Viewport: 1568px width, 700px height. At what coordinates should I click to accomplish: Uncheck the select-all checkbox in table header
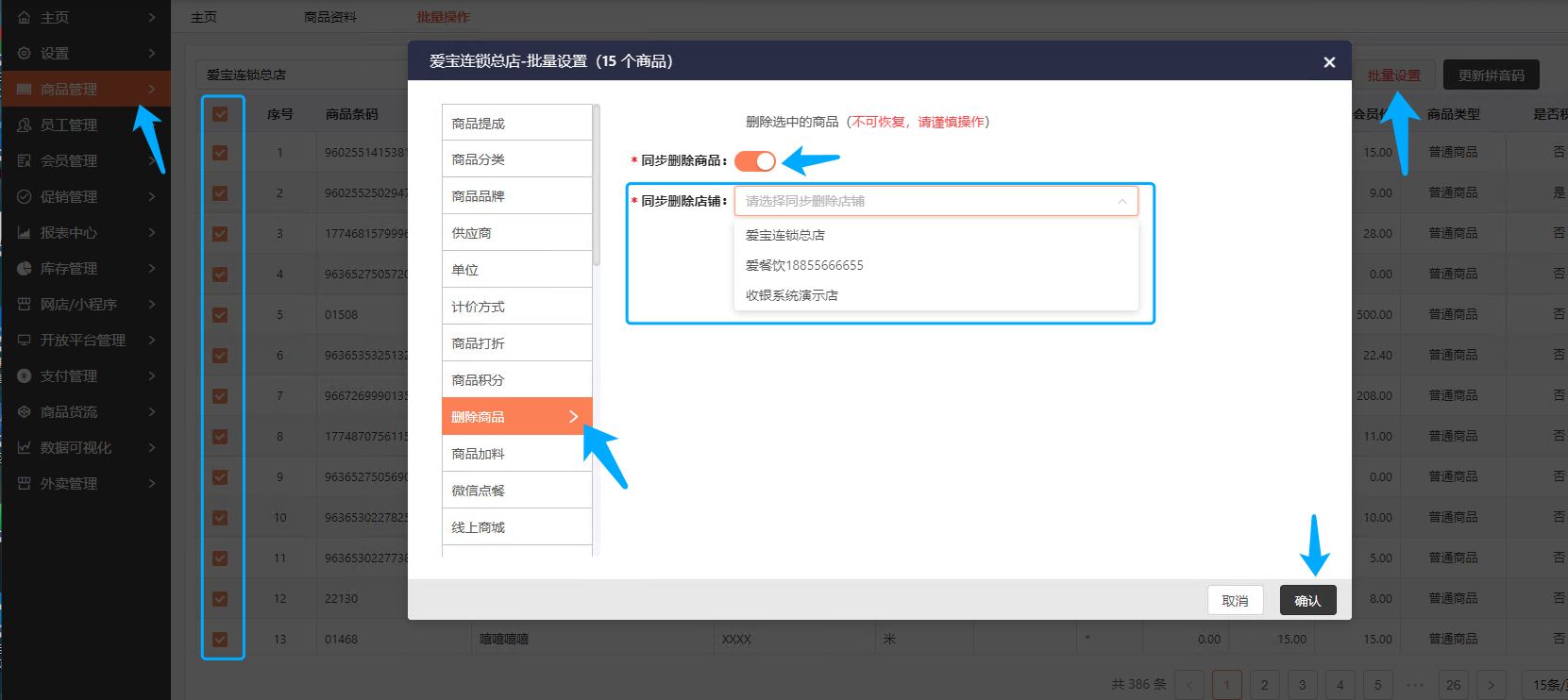click(220, 114)
